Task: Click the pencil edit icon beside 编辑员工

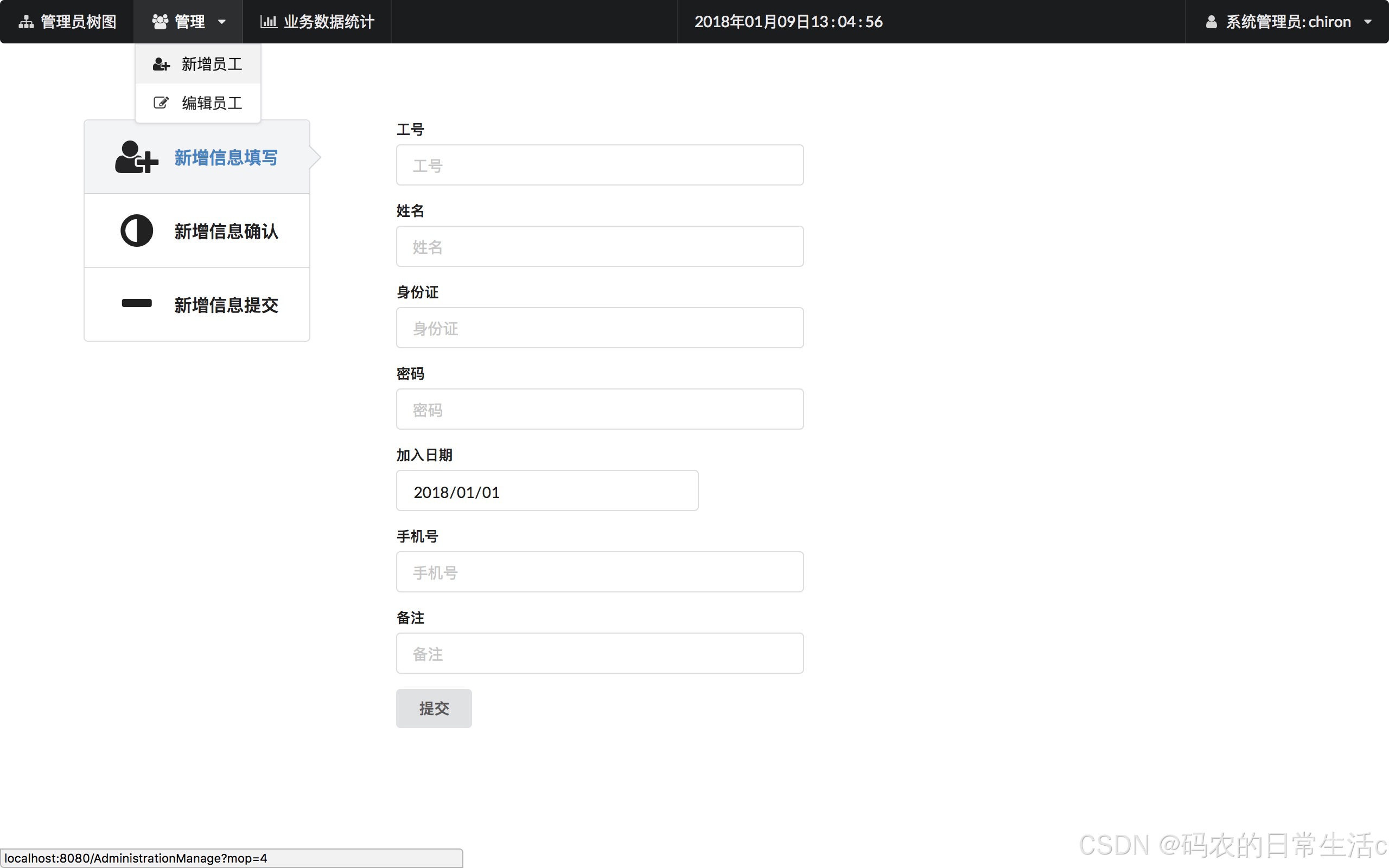Action: (x=161, y=102)
